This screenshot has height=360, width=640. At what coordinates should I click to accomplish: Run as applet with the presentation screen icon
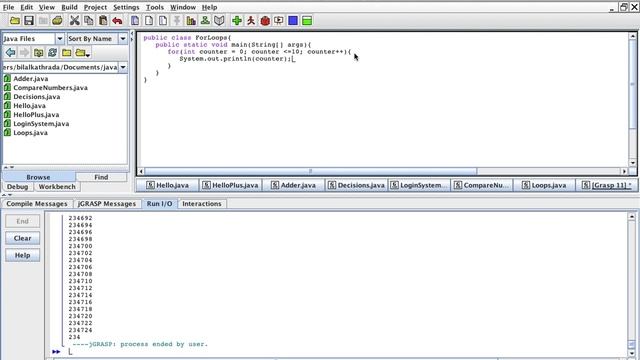(279, 20)
